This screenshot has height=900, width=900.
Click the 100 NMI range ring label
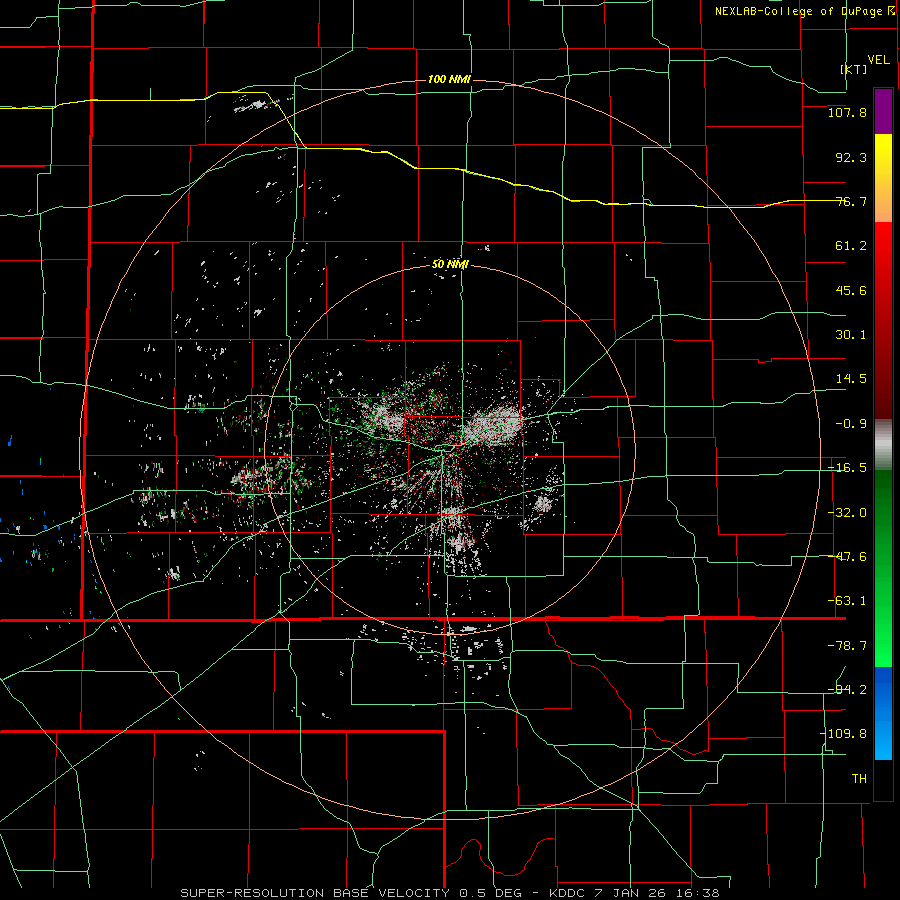(449, 79)
